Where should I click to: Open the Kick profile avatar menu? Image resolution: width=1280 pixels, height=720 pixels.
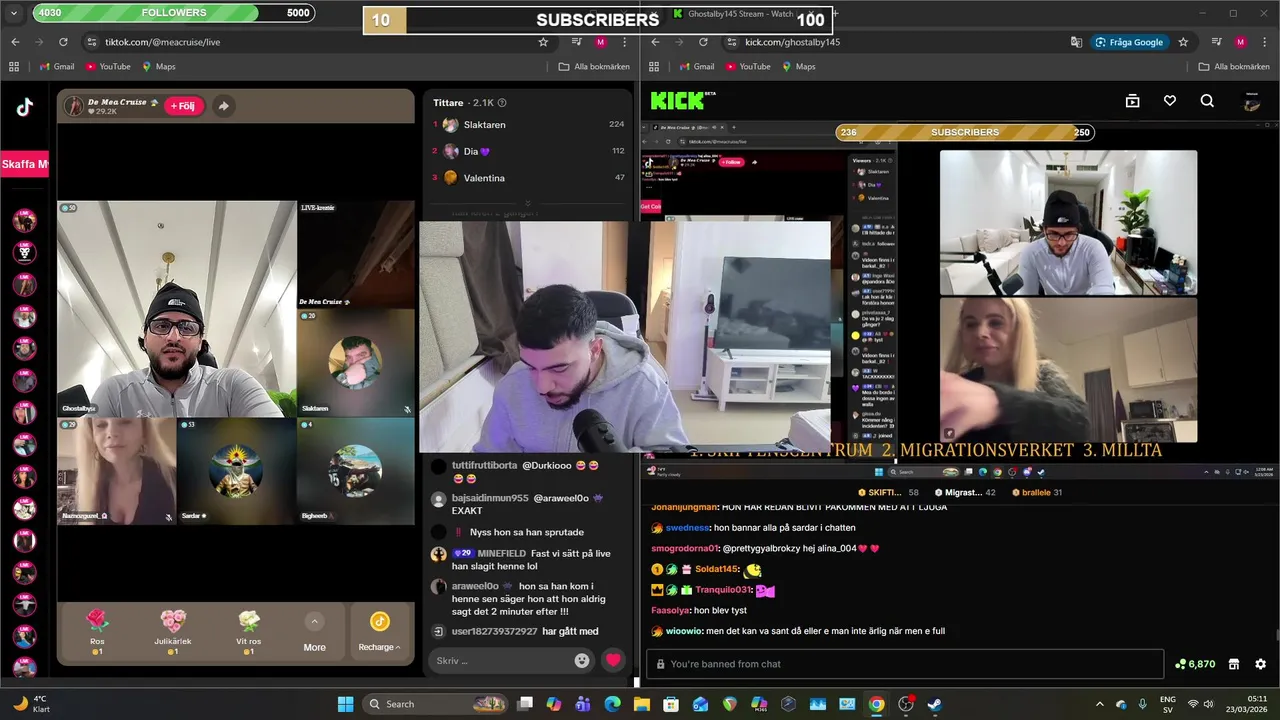(1252, 101)
